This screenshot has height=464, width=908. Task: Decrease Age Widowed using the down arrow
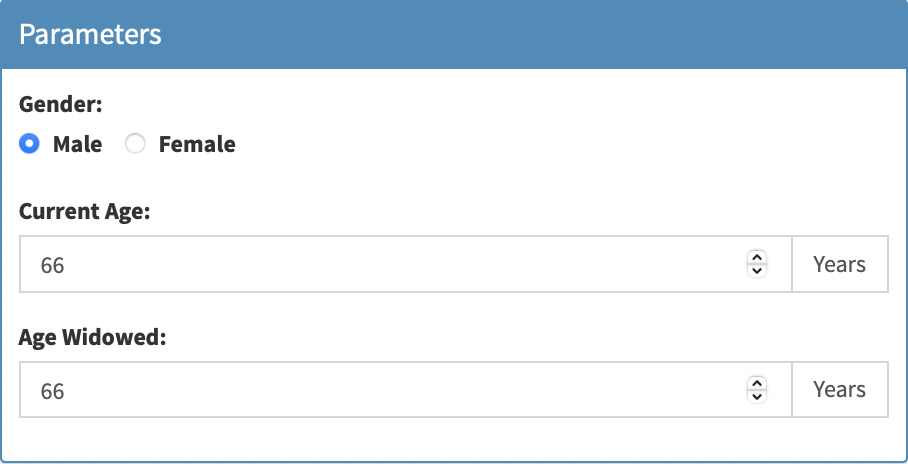757,397
